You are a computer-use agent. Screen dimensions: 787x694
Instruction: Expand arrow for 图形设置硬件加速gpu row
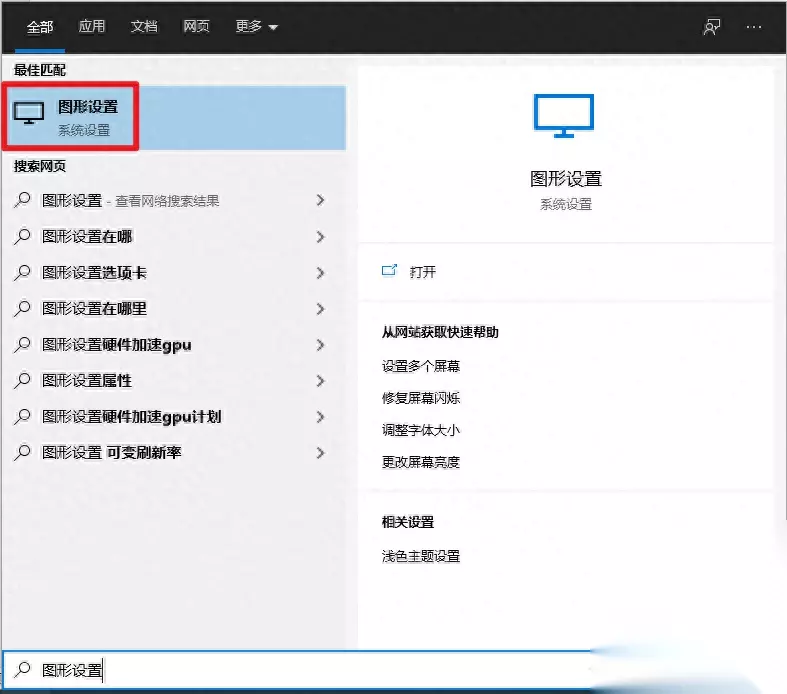[320, 345]
